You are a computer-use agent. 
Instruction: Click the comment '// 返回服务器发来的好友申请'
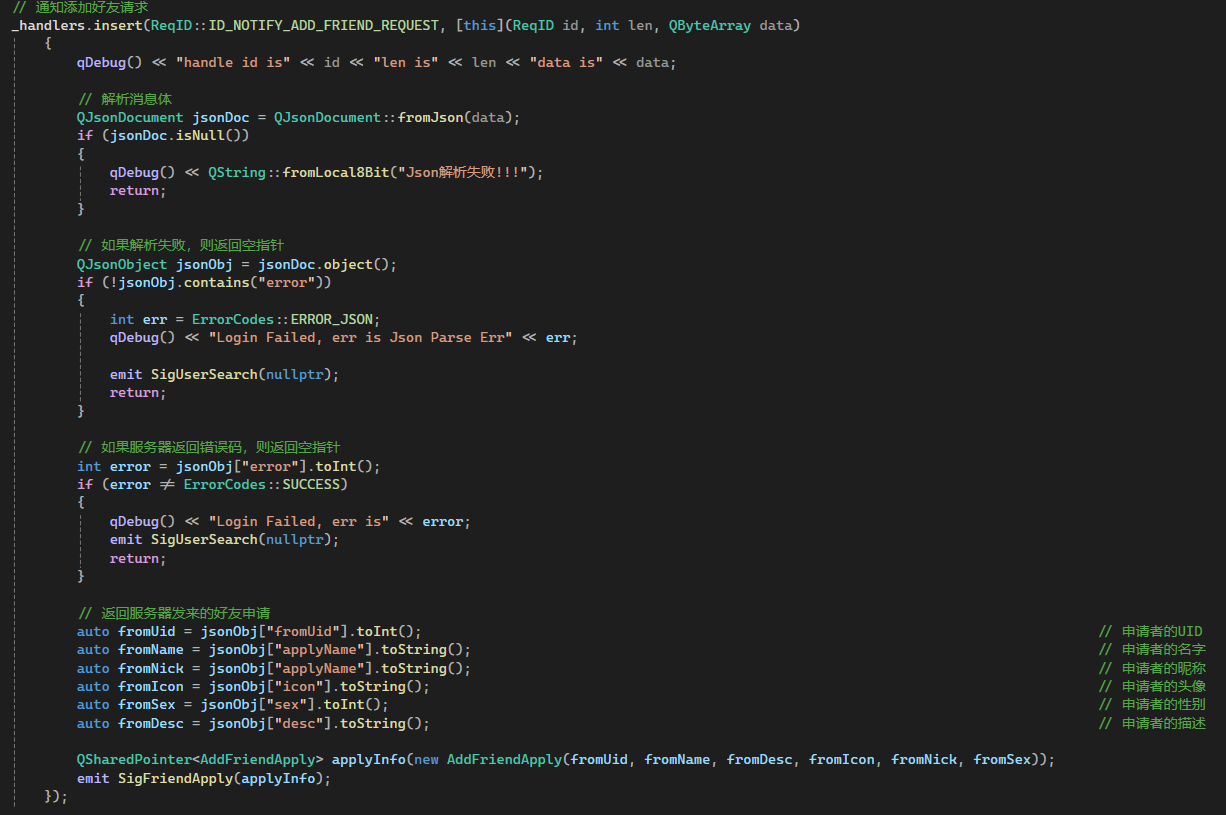click(x=174, y=613)
